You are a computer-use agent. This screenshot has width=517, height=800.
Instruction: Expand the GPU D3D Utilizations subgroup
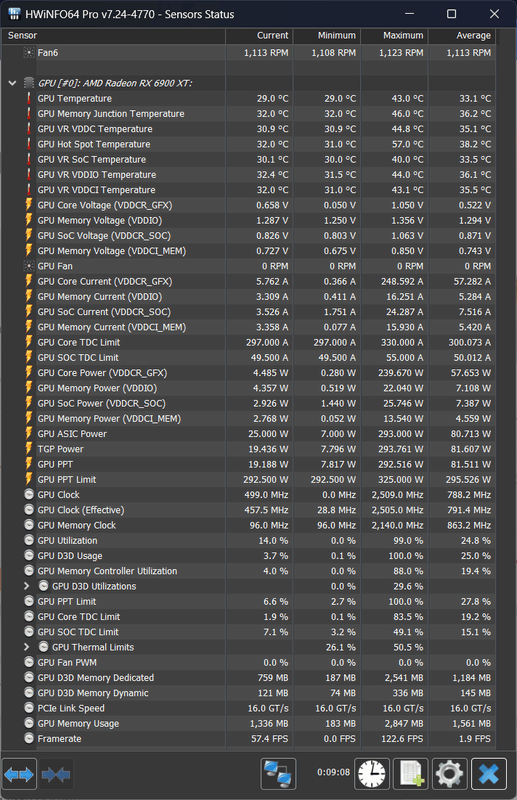[27, 586]
